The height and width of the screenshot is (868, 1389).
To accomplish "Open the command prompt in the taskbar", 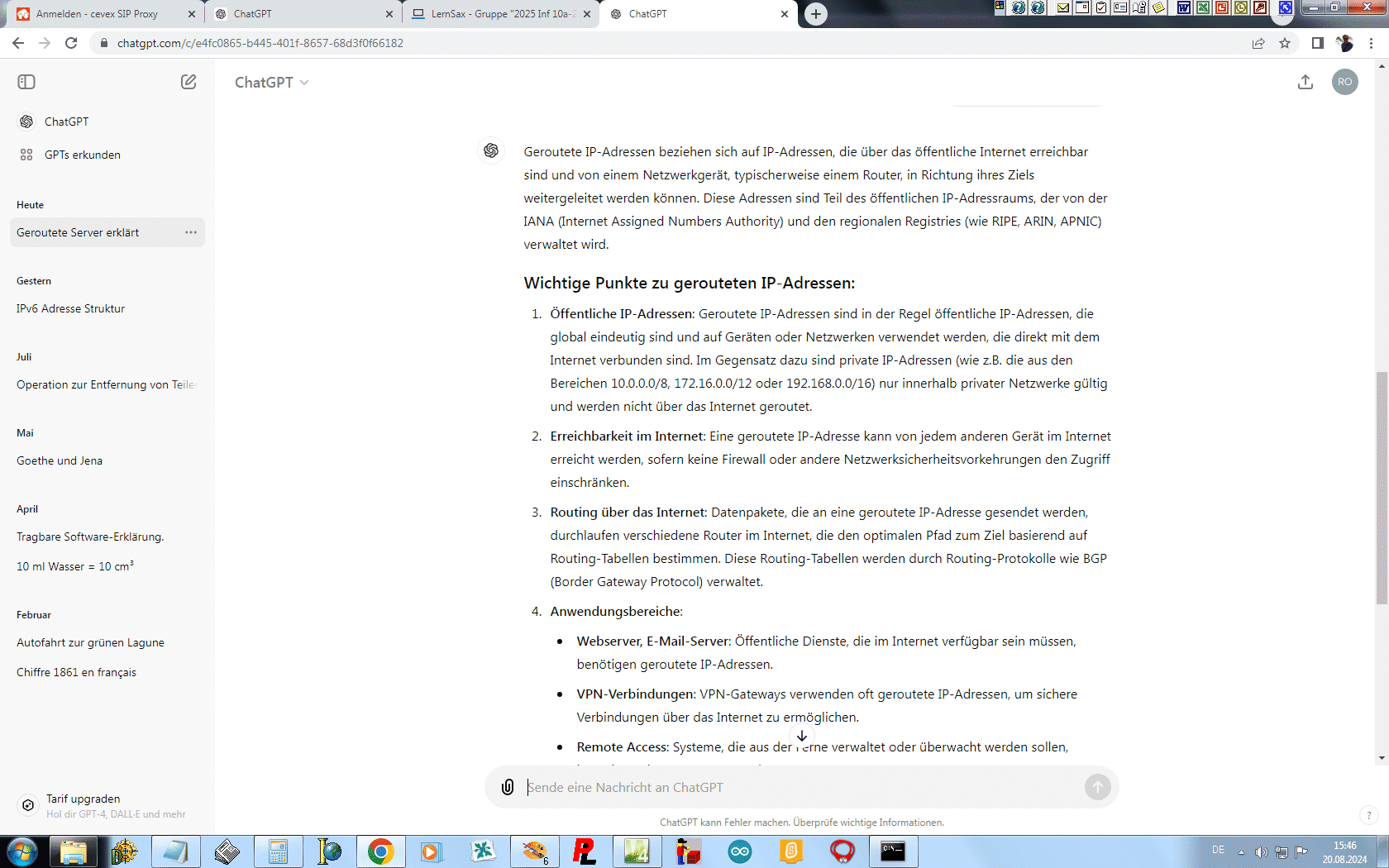I will coord(893,851).
